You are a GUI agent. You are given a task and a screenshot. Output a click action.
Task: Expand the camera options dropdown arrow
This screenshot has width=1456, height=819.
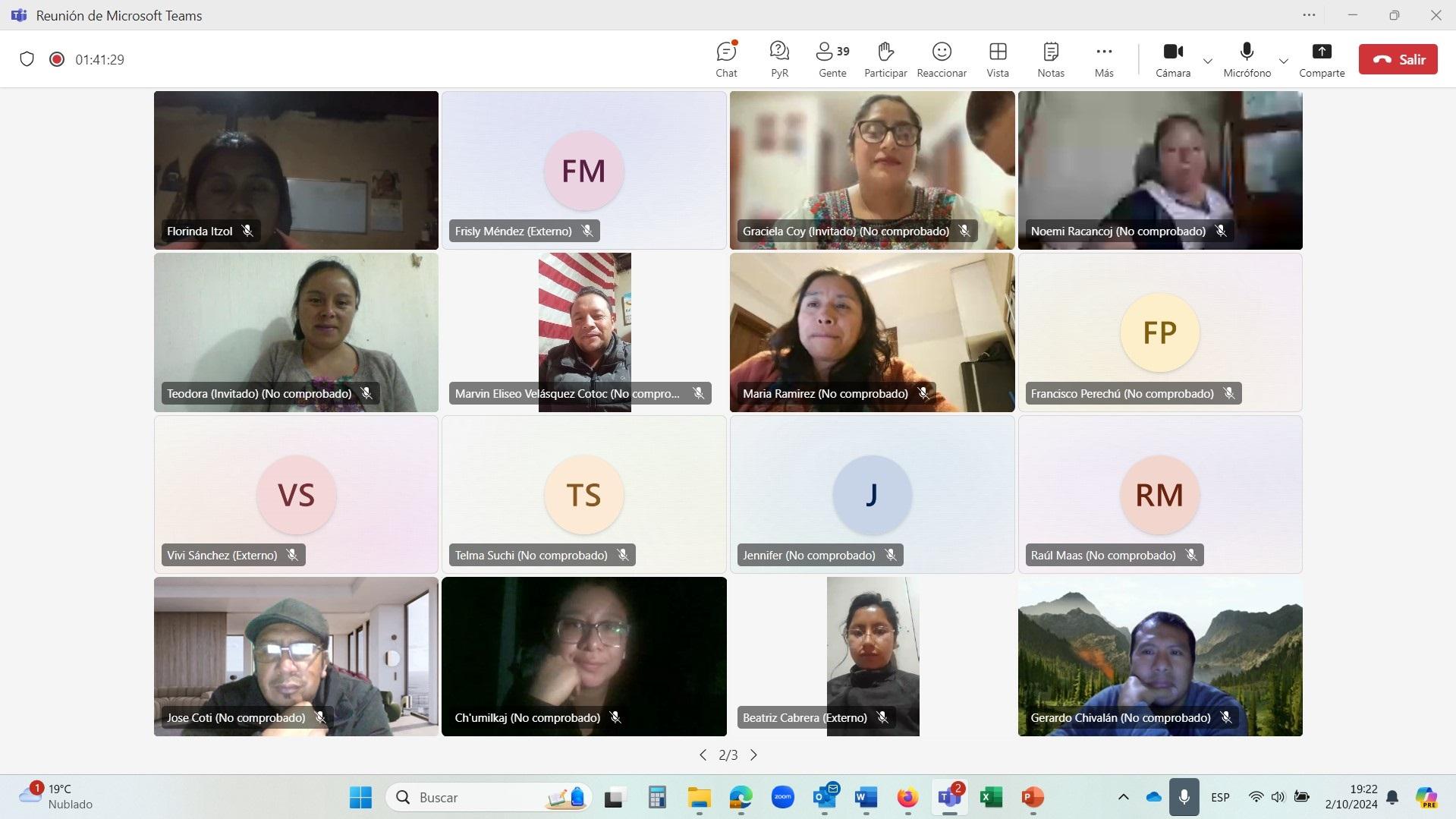click(1208, 61)
